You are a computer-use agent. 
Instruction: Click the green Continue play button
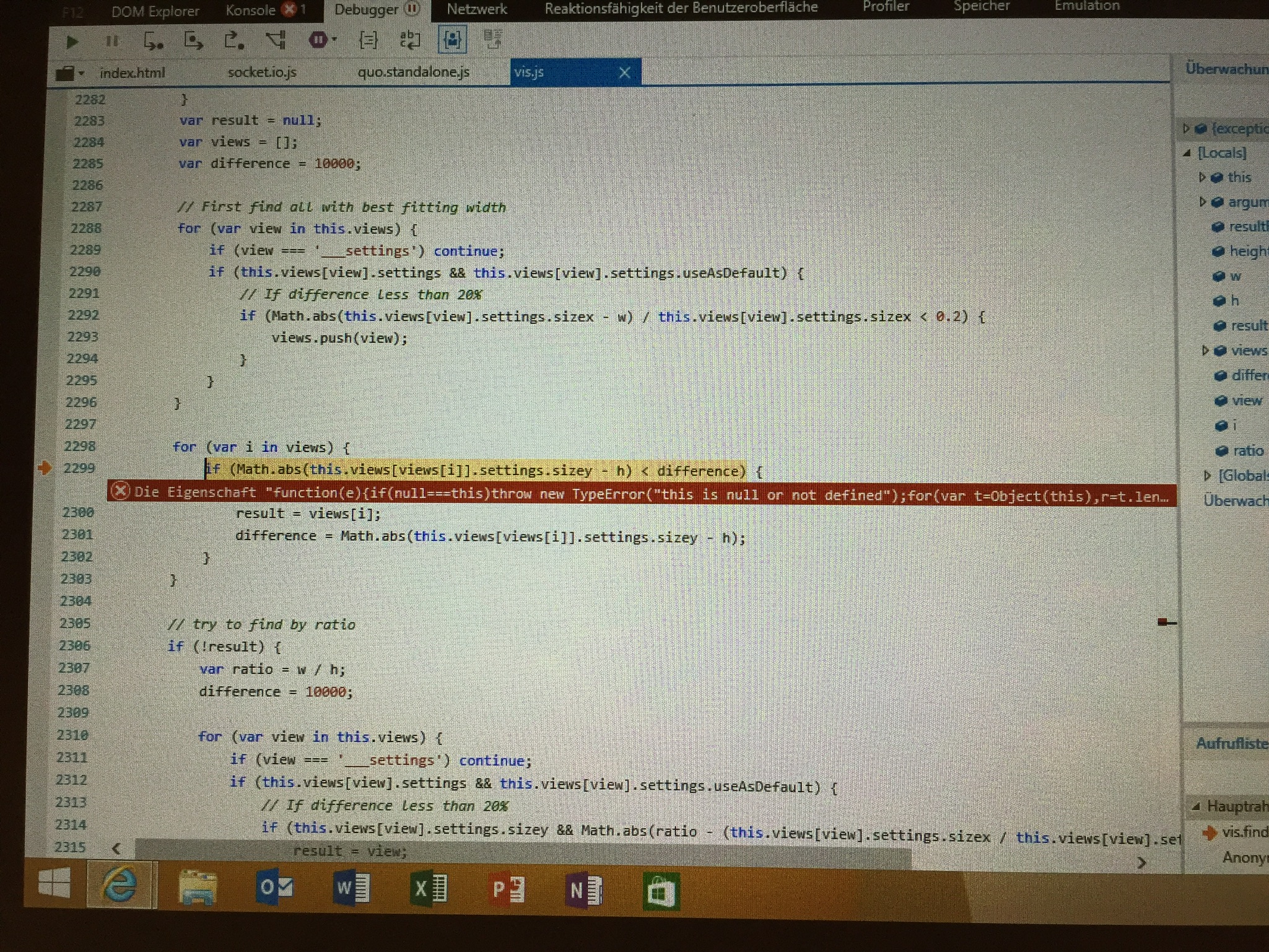(x=72, y=41)
